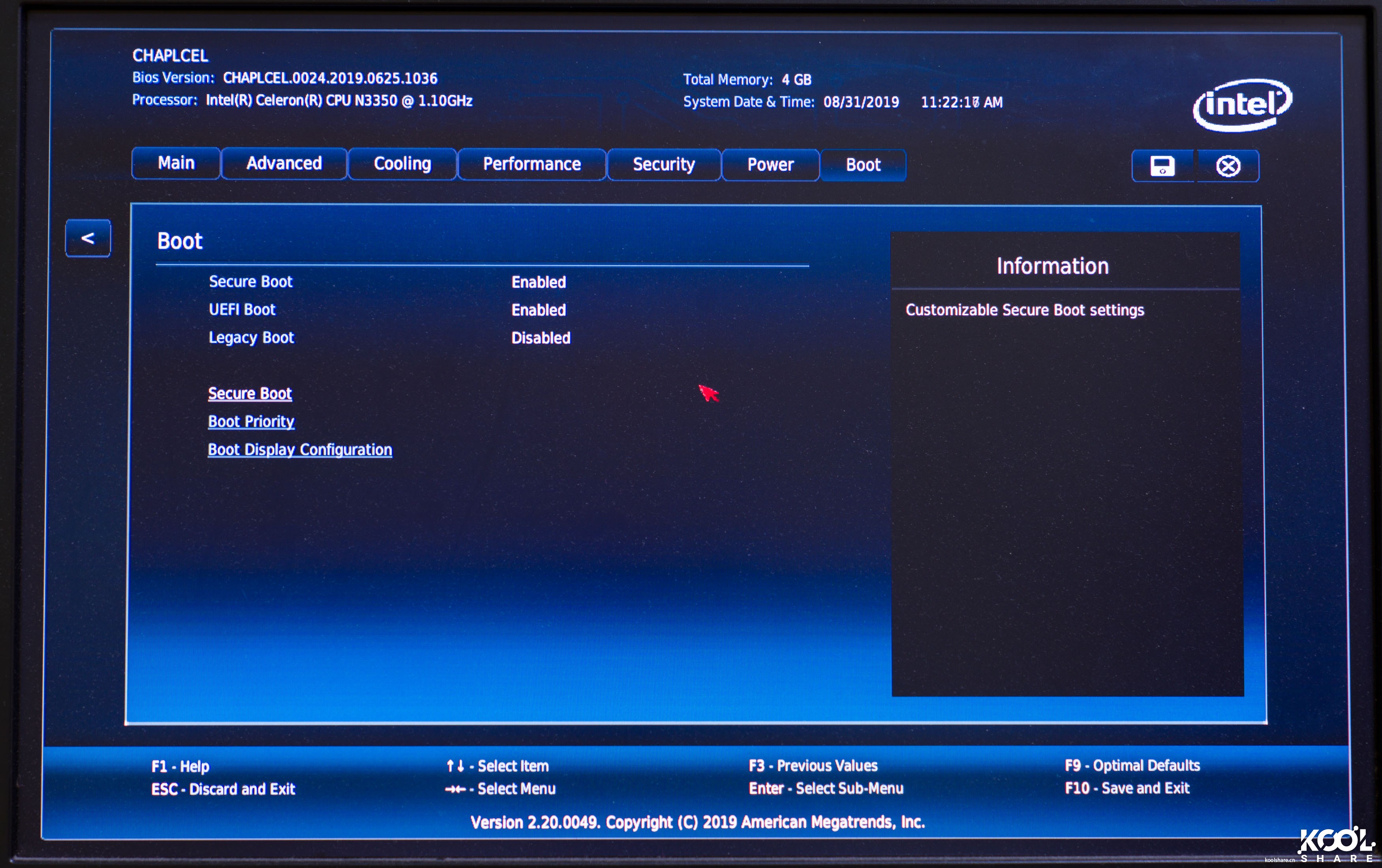Enable Legacy Boot
Image resolution: width=1382 pixels, height=868 pixels.
tap(540, 338)
